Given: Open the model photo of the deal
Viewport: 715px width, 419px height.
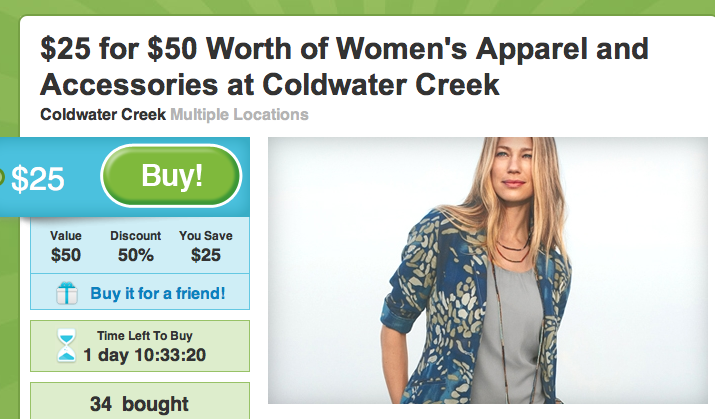Looking at the screenshot, I should 487,270.
